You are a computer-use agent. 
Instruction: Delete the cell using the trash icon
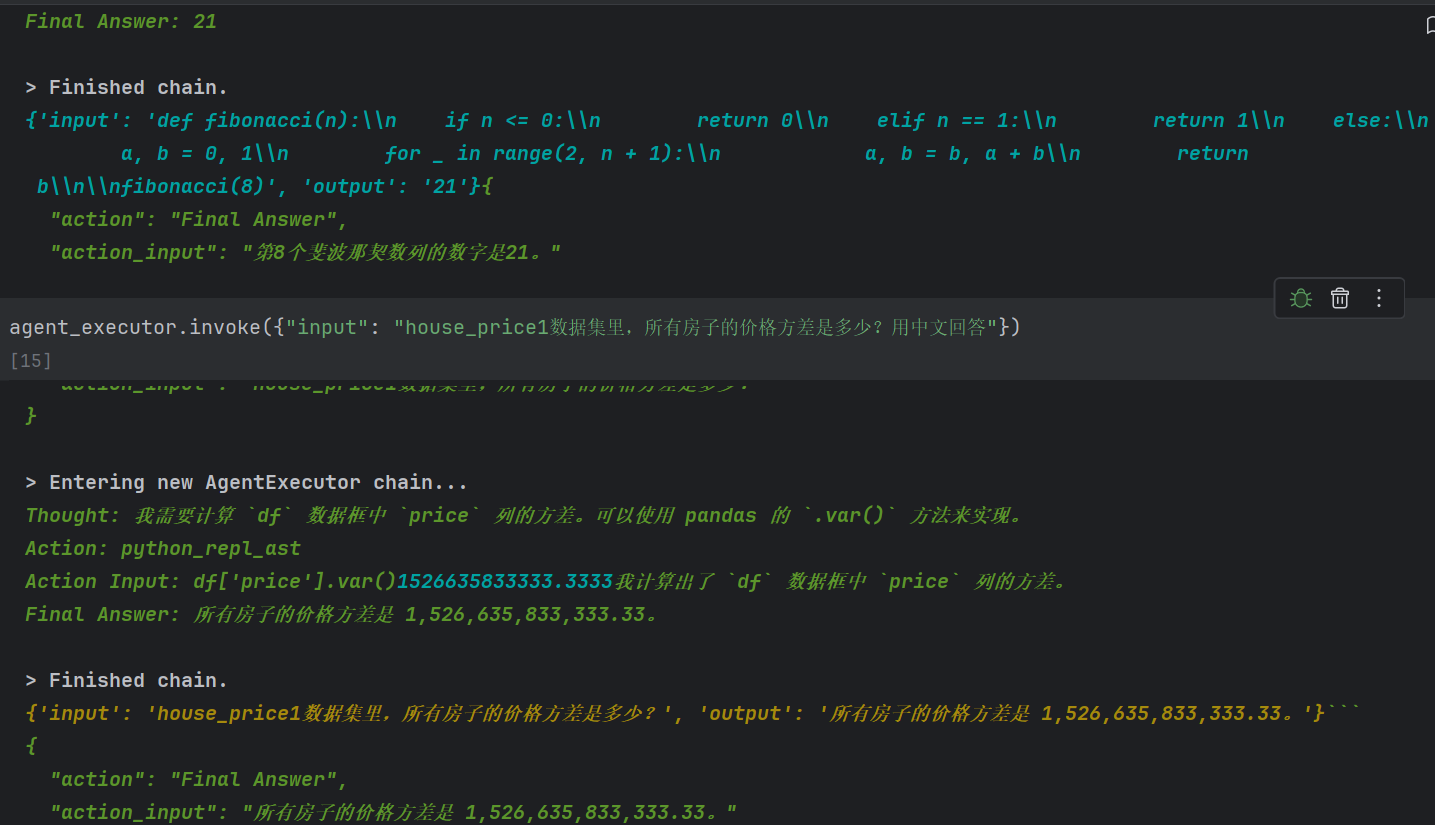[x=1340, y=298]
